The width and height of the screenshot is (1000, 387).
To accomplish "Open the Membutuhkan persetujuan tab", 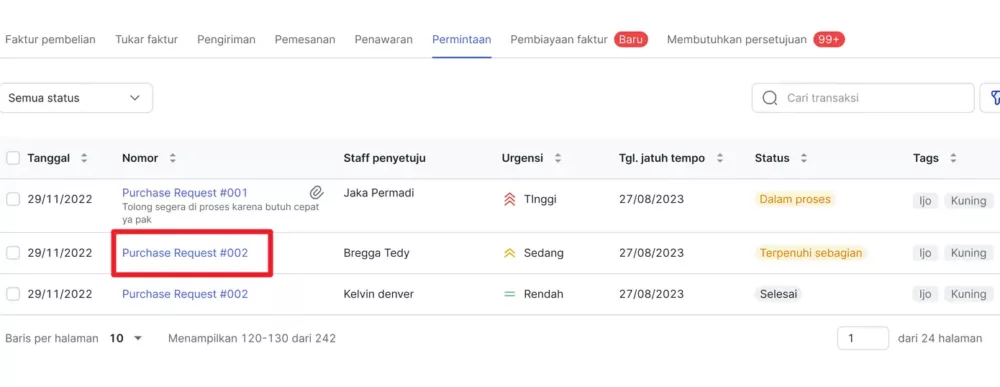I will (x=737, y=40).
